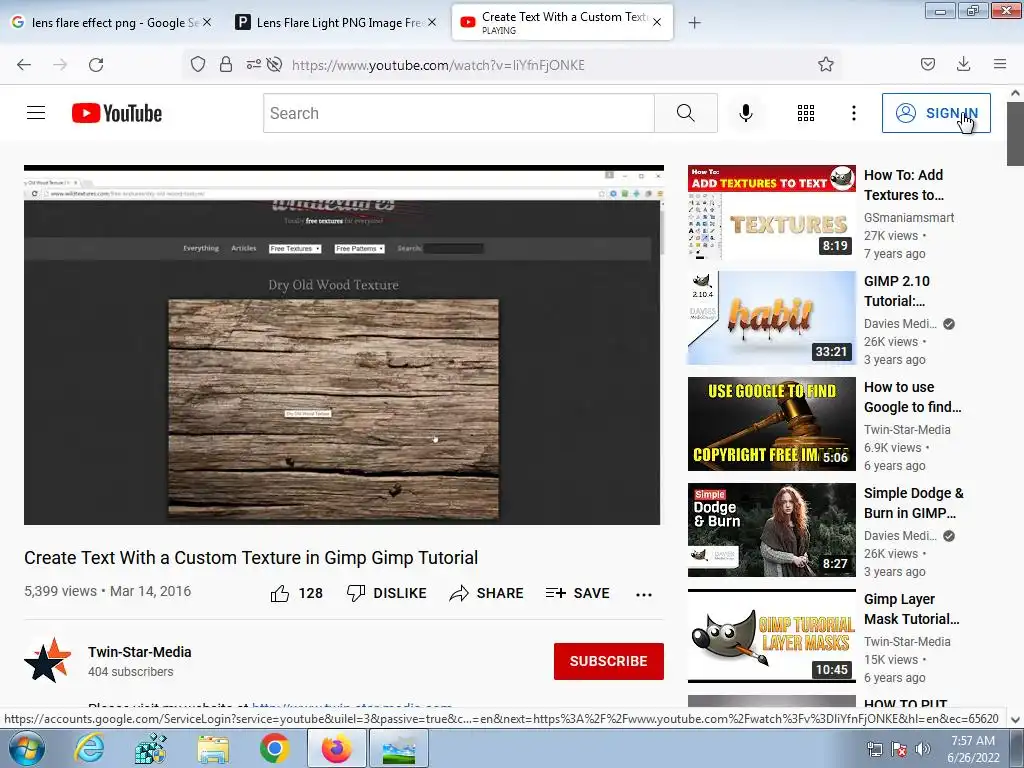The width and height of the screenshot is (1024, 768).
Task: Open Firefox downloads panel
Action: coord(963,64)
